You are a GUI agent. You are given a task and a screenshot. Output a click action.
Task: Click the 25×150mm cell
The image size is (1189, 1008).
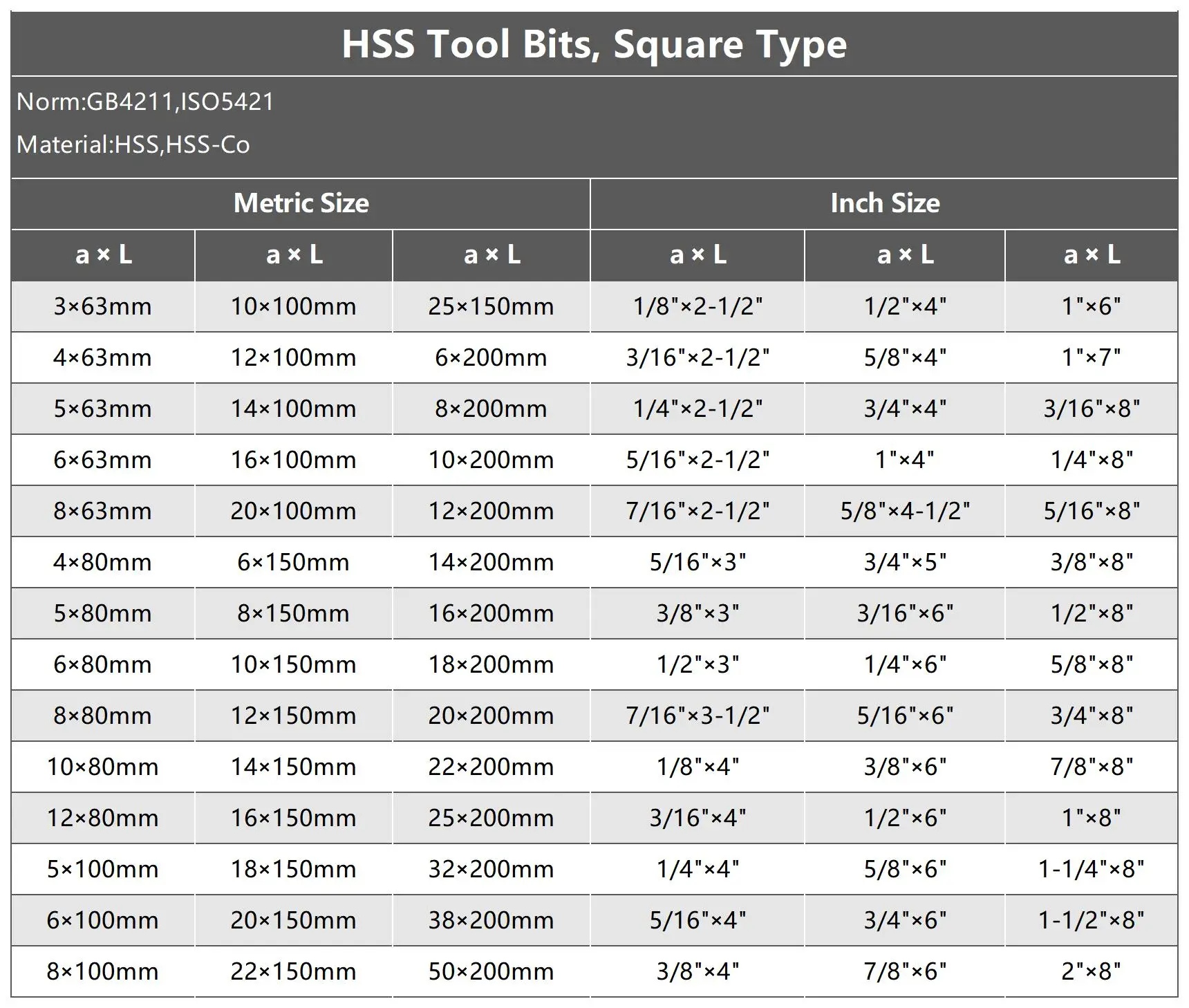tap(492, 306)
